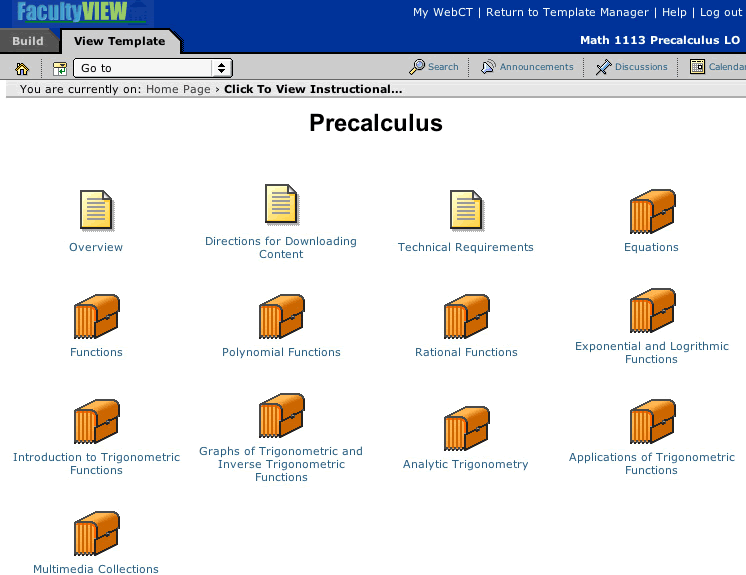The height and width of the screenshot is (575, 746).
Task: Click the Precalculus page heading
Action: coord(376,123)
